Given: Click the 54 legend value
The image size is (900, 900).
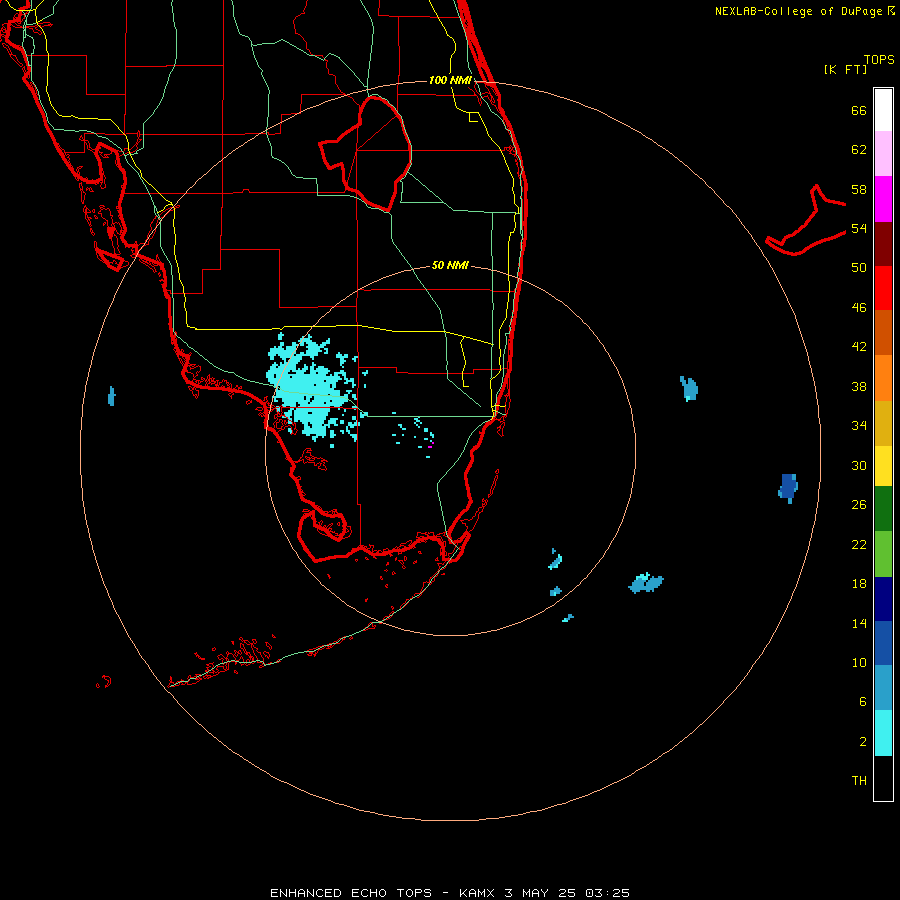Looking at the screenshot, I should tap(859, 228).
